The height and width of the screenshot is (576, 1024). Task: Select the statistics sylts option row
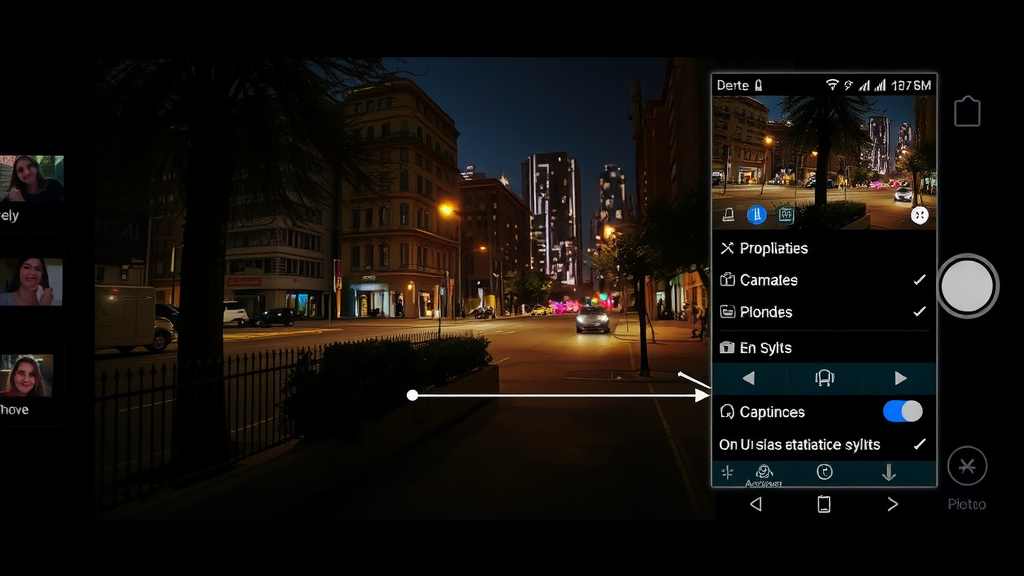(x=800, y=444)
